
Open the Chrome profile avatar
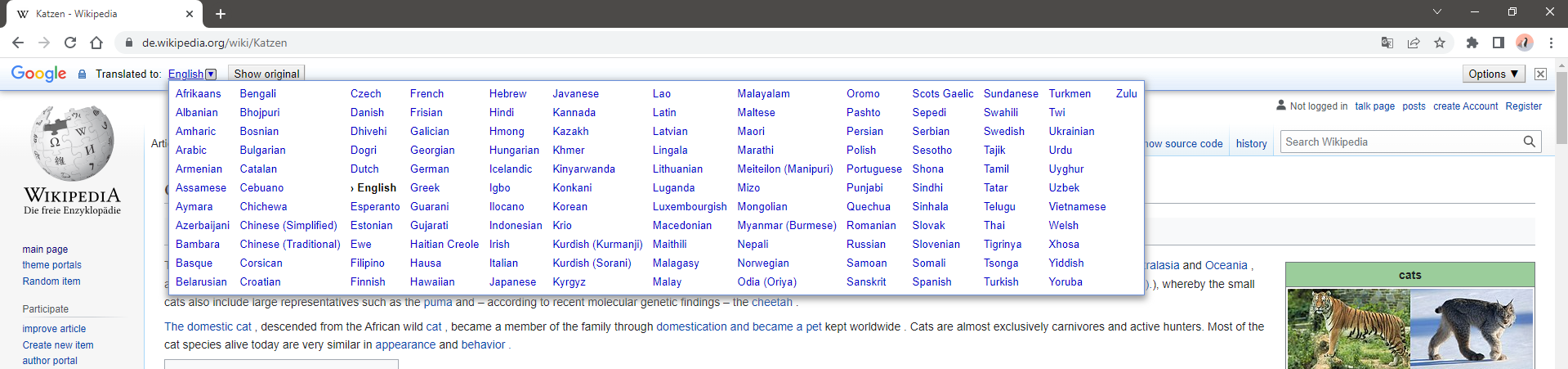(x=1525, y=43)
